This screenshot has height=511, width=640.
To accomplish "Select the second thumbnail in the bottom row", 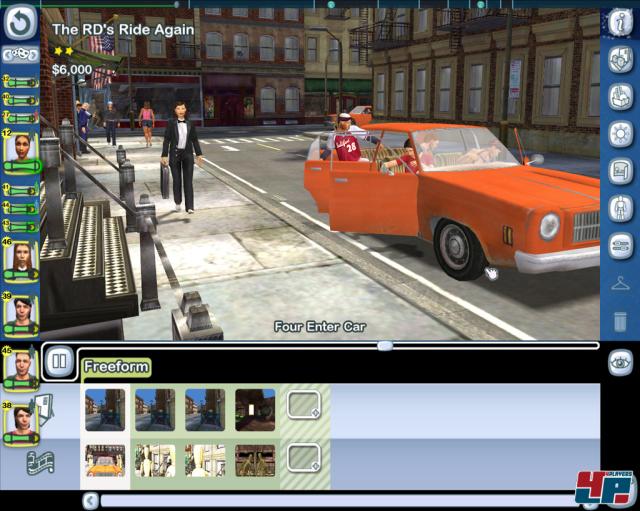I will click(155, 461).
